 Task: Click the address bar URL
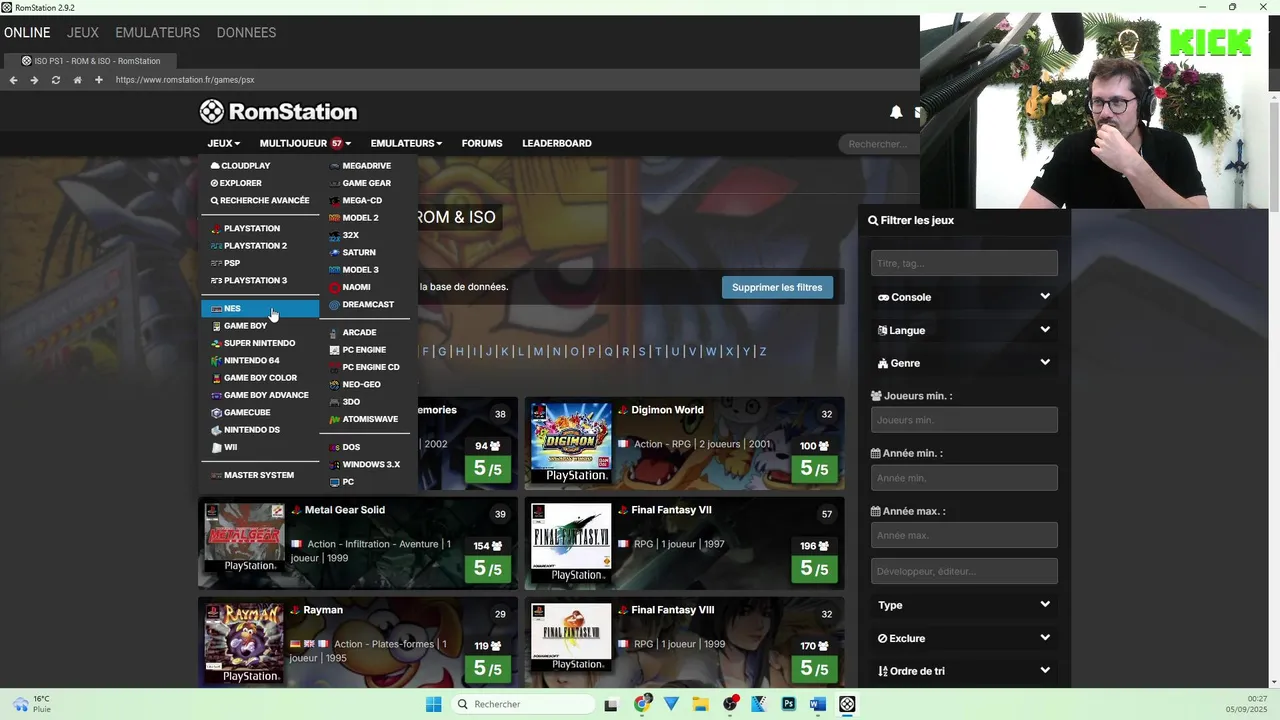pyautogui.click(x=185, y=80)
